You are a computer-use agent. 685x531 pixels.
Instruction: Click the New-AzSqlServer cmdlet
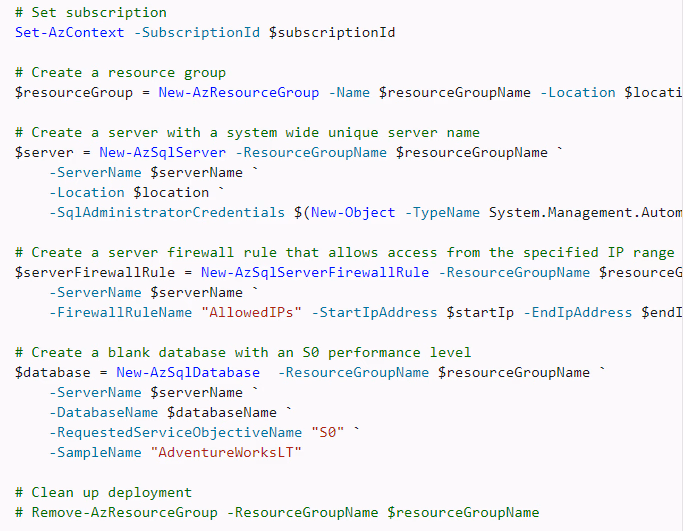(x=163, y=153)
